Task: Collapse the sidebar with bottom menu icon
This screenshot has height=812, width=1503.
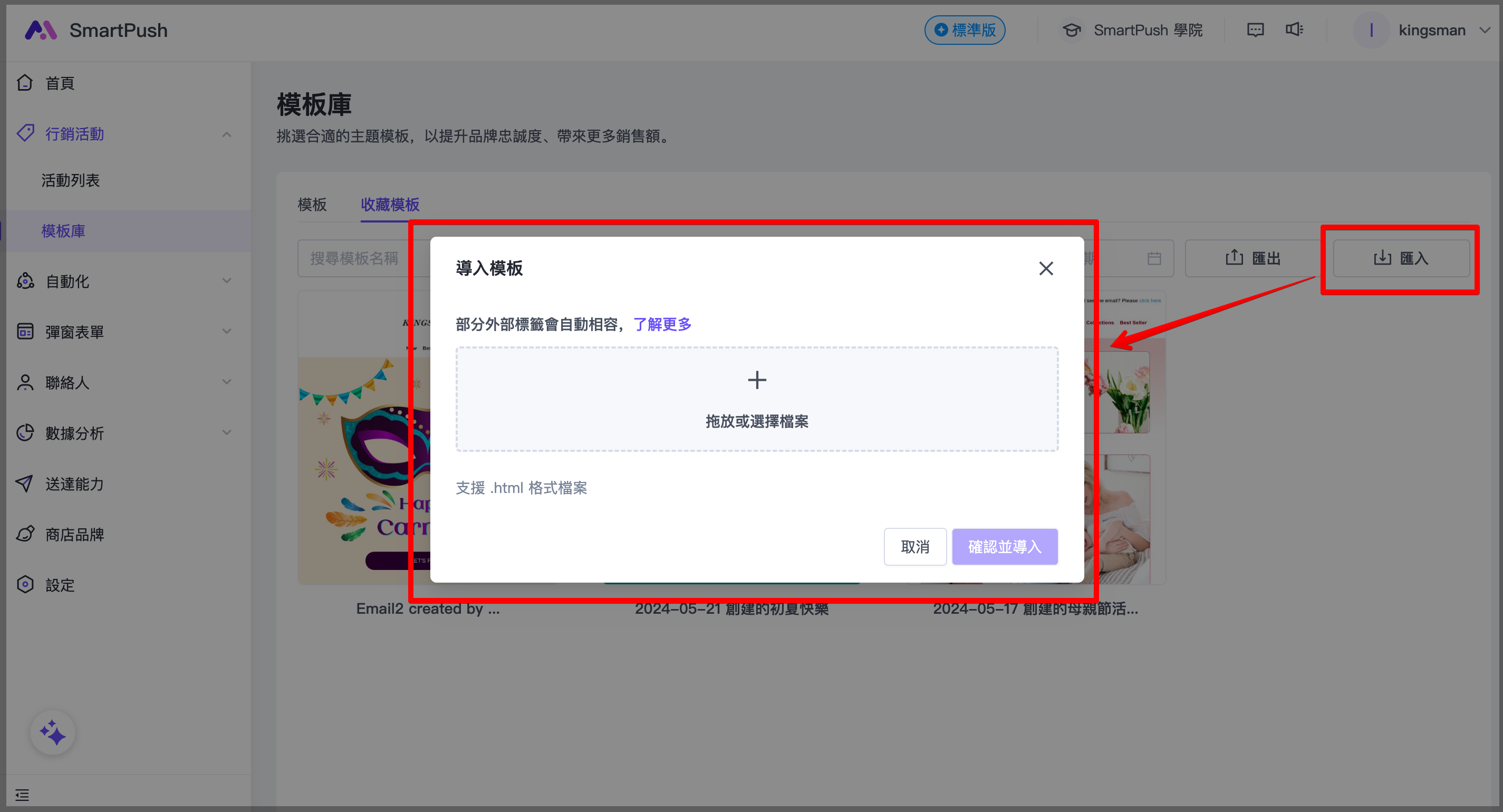Action: coord(22,795)
